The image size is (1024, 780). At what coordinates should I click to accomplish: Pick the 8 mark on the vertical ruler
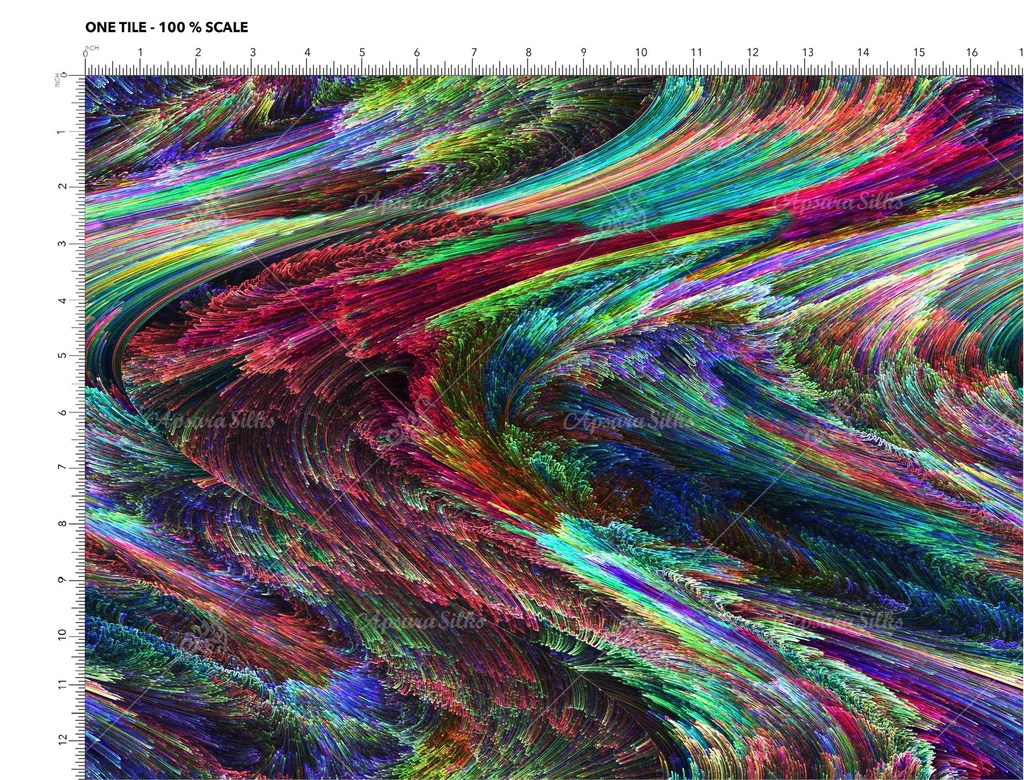point(62,522)
